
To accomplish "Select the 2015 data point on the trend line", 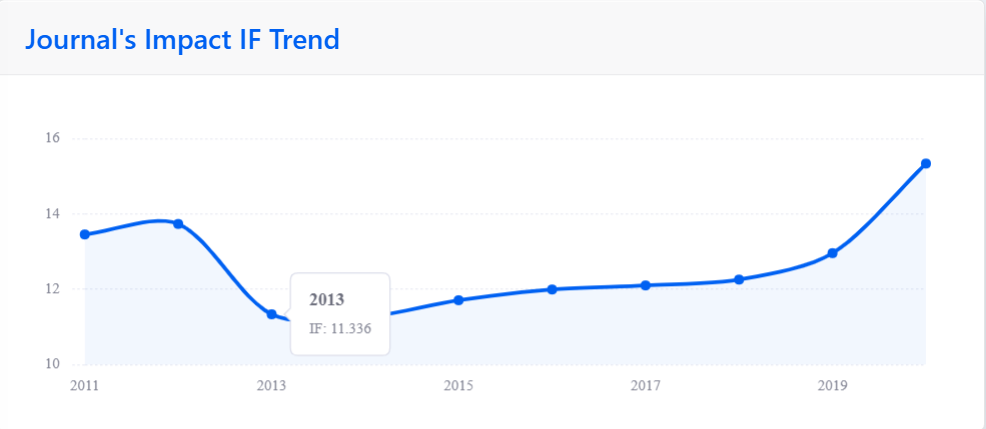I will [x=459, y=300].
